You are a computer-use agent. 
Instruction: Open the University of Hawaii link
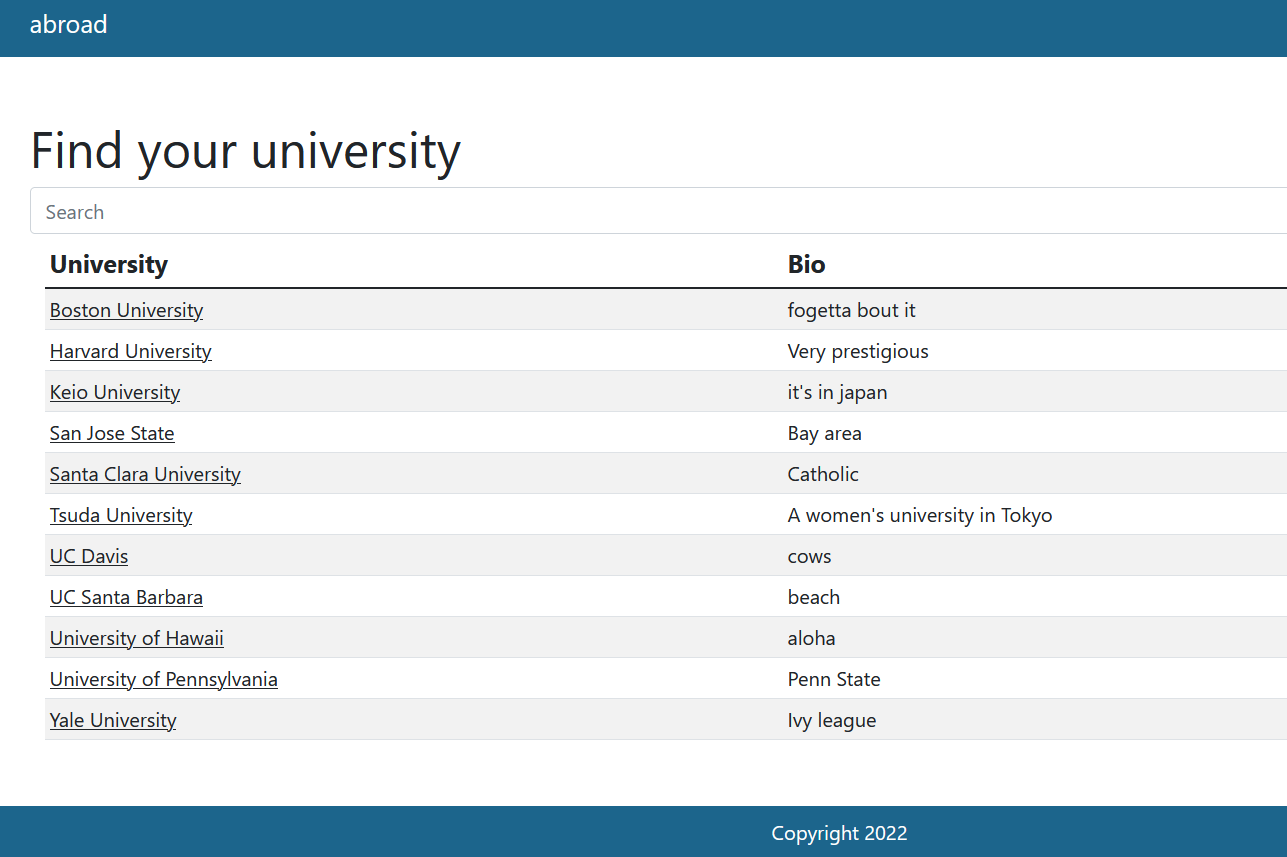pos(137,638)
